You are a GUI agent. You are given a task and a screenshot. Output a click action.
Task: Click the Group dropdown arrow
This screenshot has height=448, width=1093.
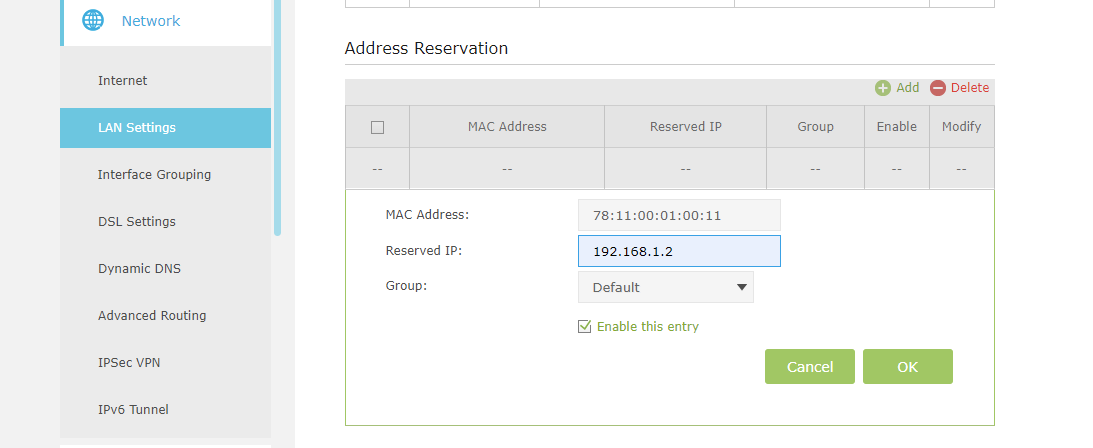[742, 287]
